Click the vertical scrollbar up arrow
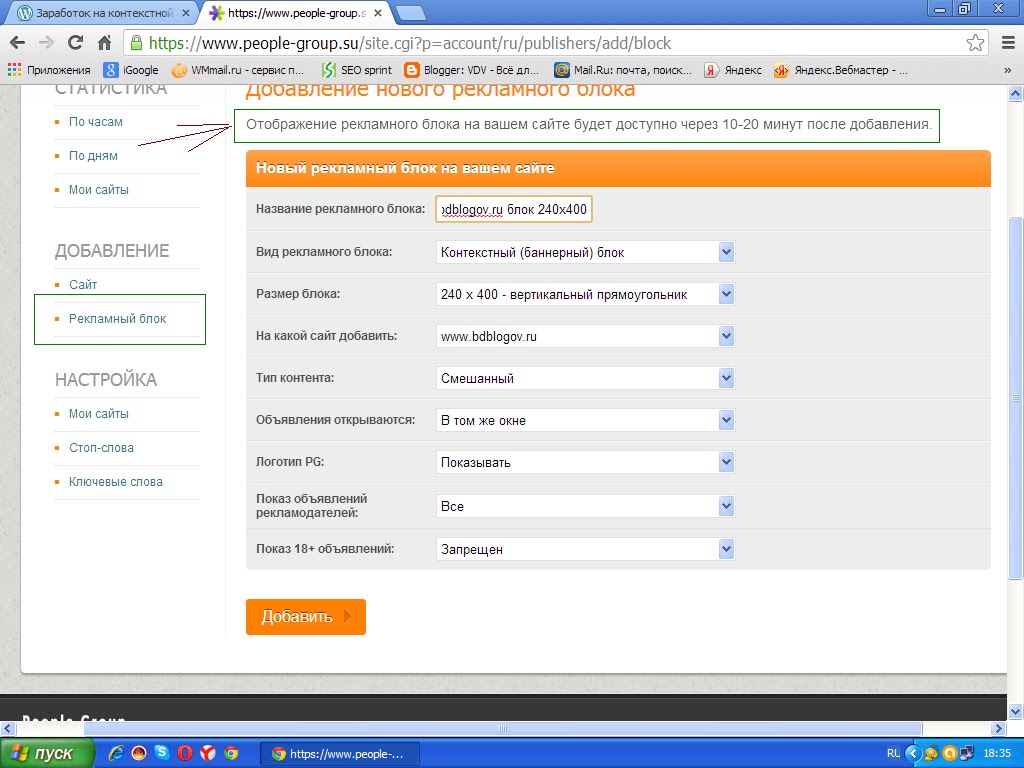This screenshot has width=1024, height=768. click(1016, 93)
